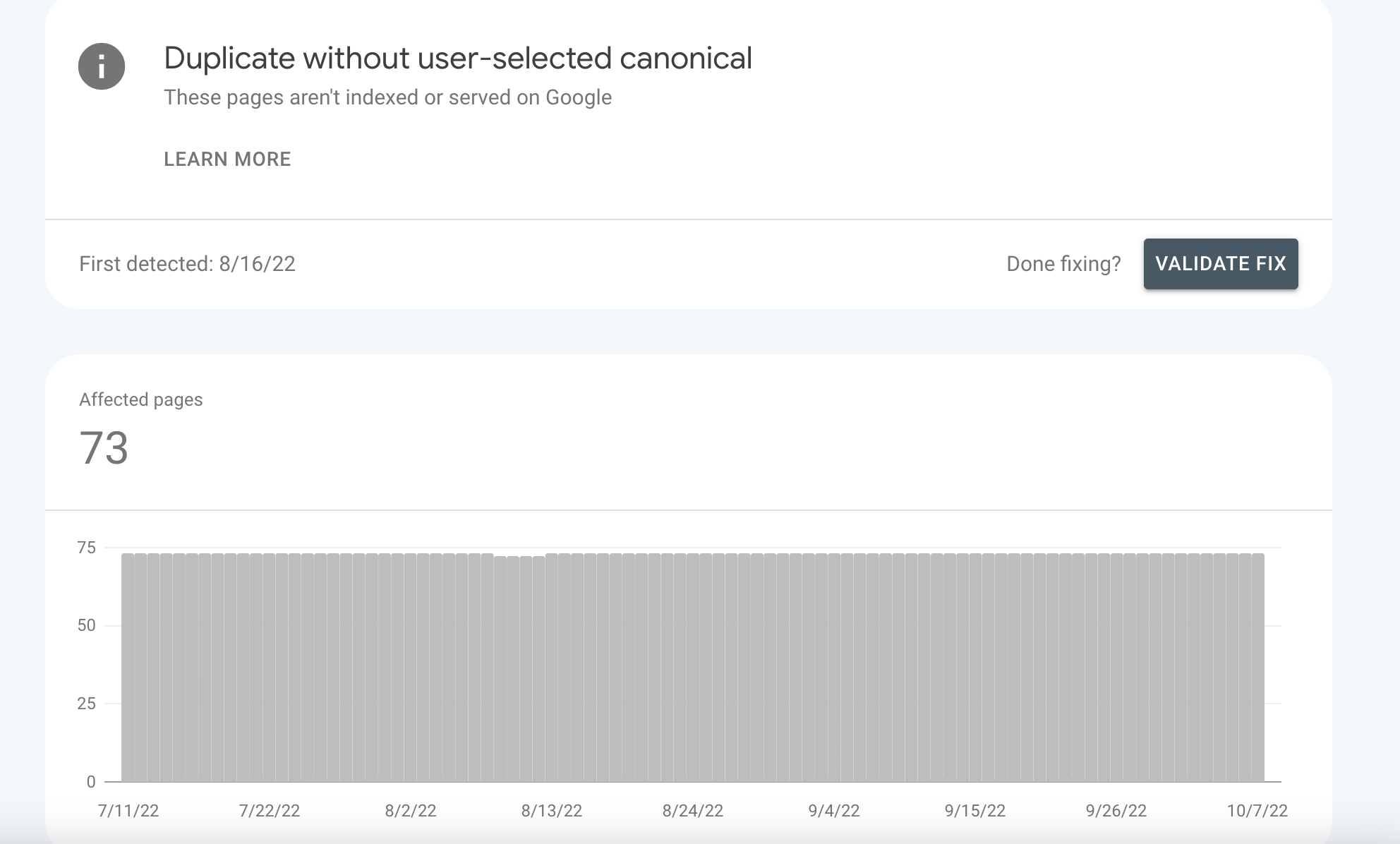Screen dimensions: 1400x844
Task: Click the first bar in the chart
Action: (128, 667)
